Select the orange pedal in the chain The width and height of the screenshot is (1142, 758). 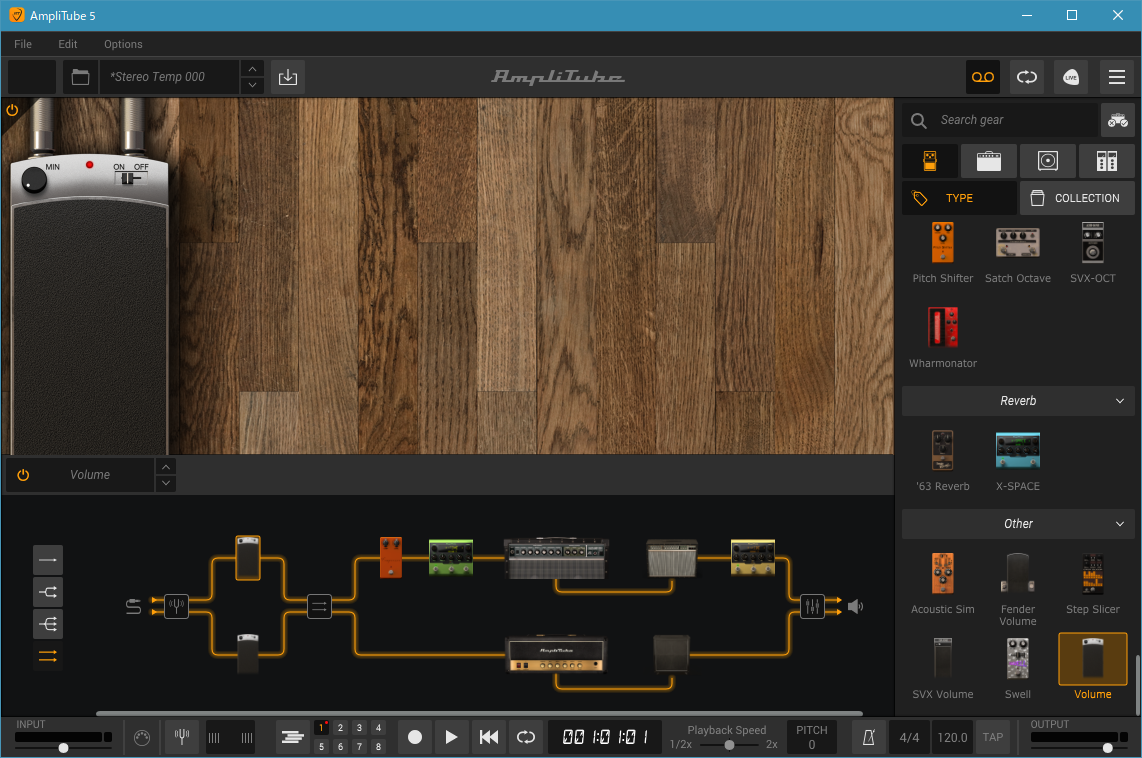click(x=391, y=557)
